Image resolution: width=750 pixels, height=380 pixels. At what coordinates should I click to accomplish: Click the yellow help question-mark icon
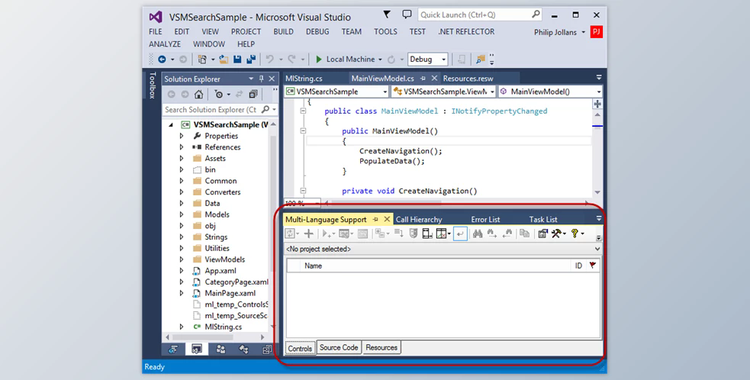click(574, 234)
